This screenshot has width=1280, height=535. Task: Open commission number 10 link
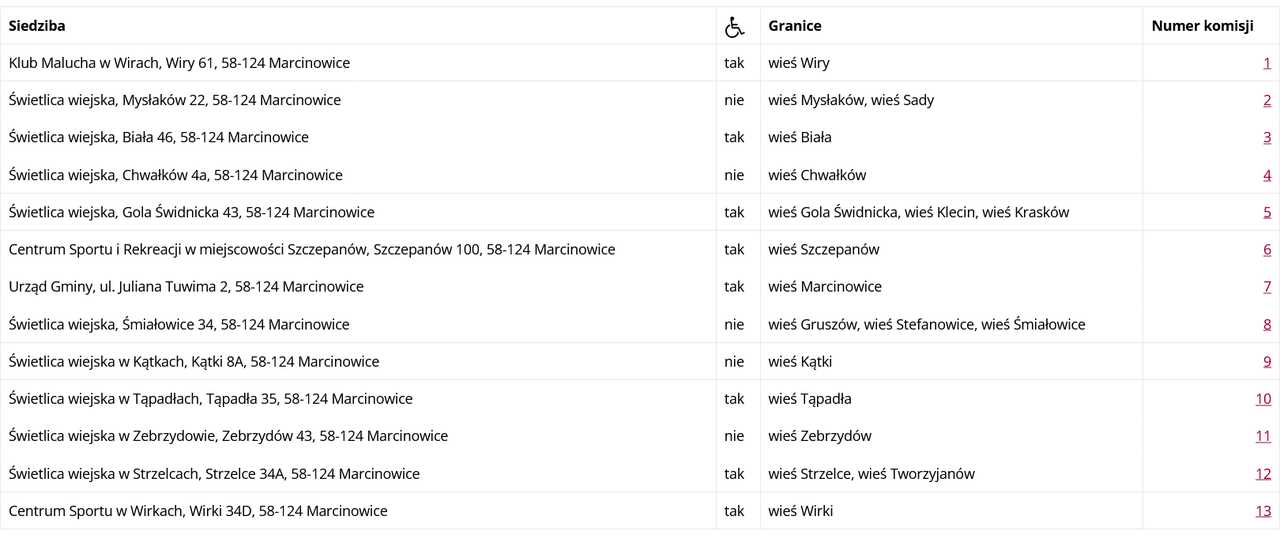[1263, 399]
